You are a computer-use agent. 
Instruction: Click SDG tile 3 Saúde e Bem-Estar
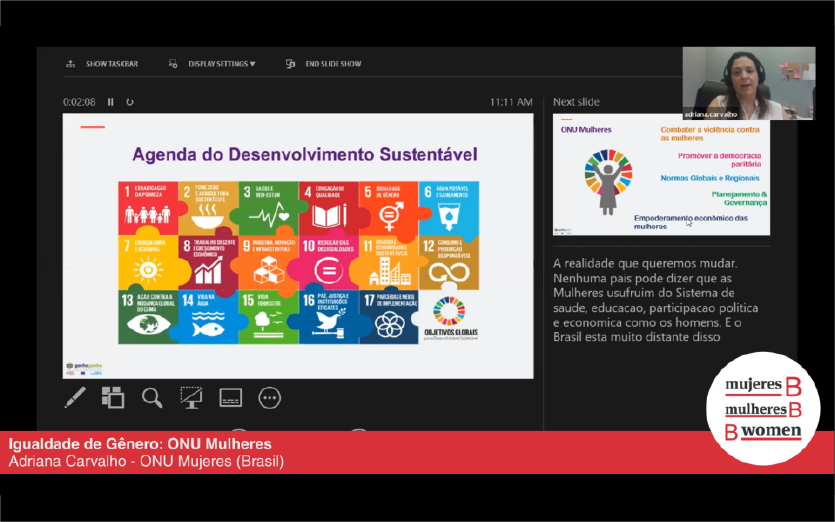pyautogui.click(x=269, y=208)
